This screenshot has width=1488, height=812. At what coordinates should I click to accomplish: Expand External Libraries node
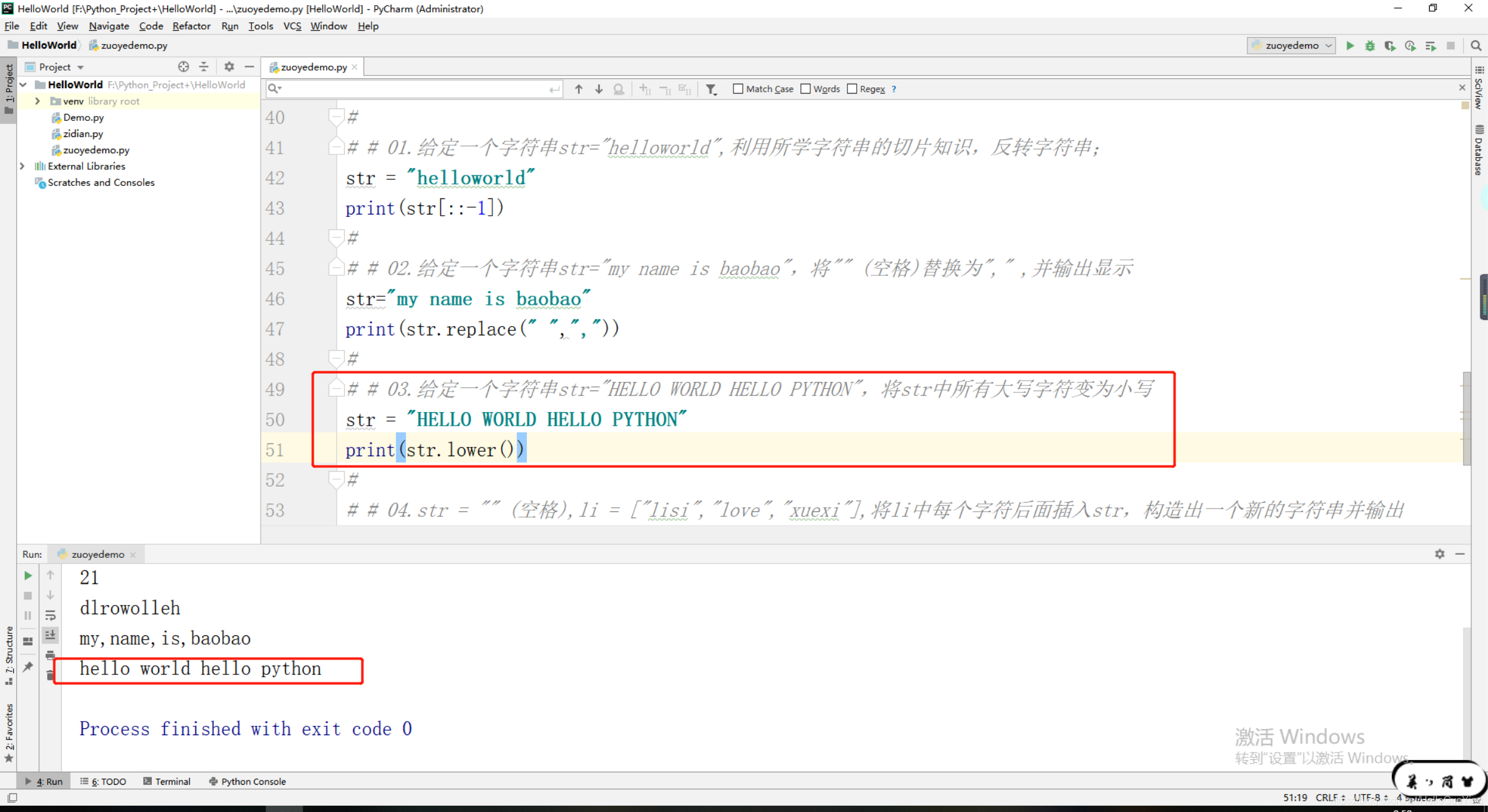tap(22, 166)
